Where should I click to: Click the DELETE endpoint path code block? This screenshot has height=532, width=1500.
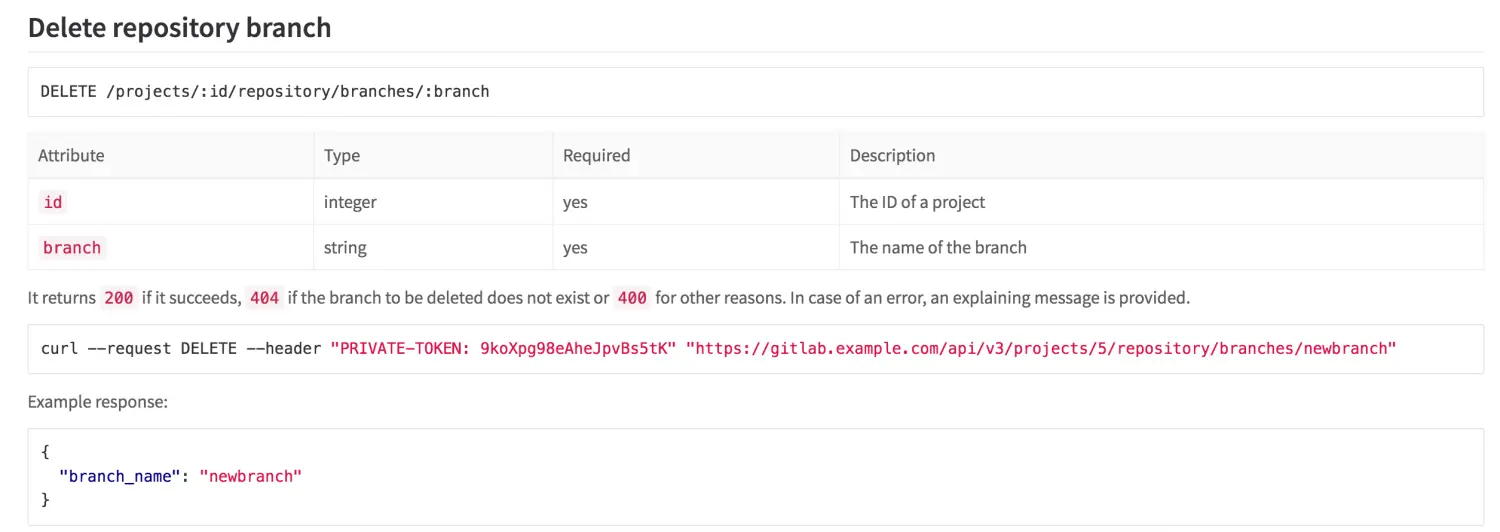pos(265,91)
